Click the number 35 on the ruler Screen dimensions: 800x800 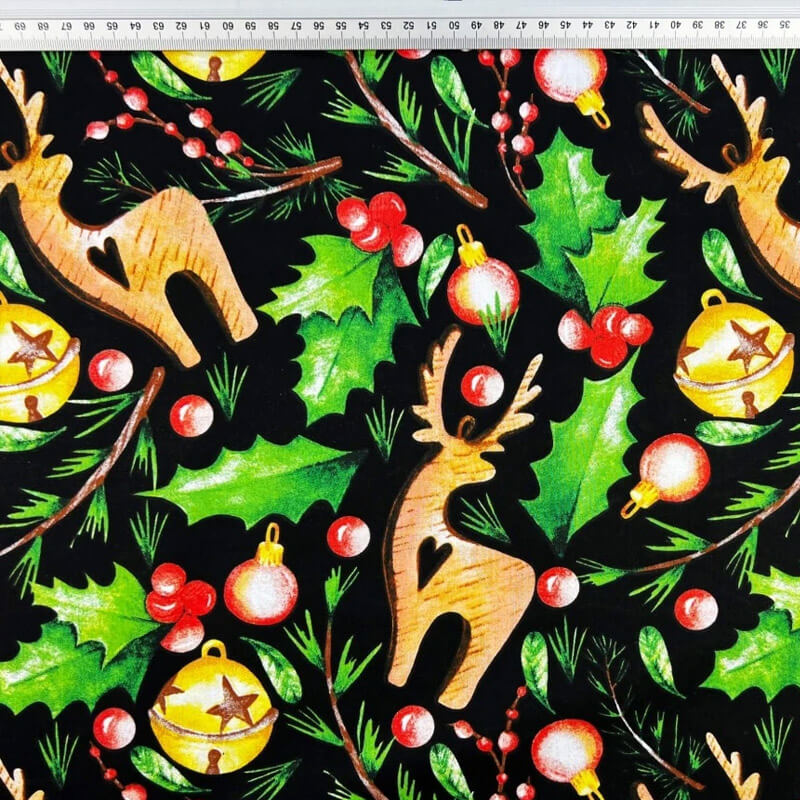point(785,24)
